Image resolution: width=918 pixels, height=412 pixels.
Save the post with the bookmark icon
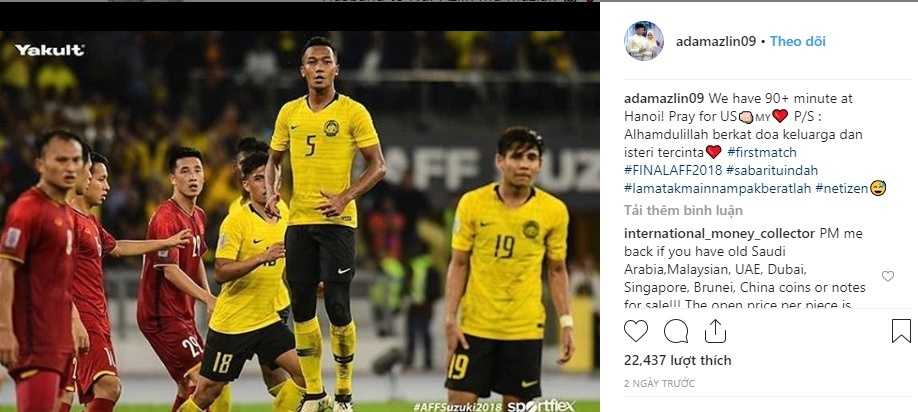click(901, 331)
